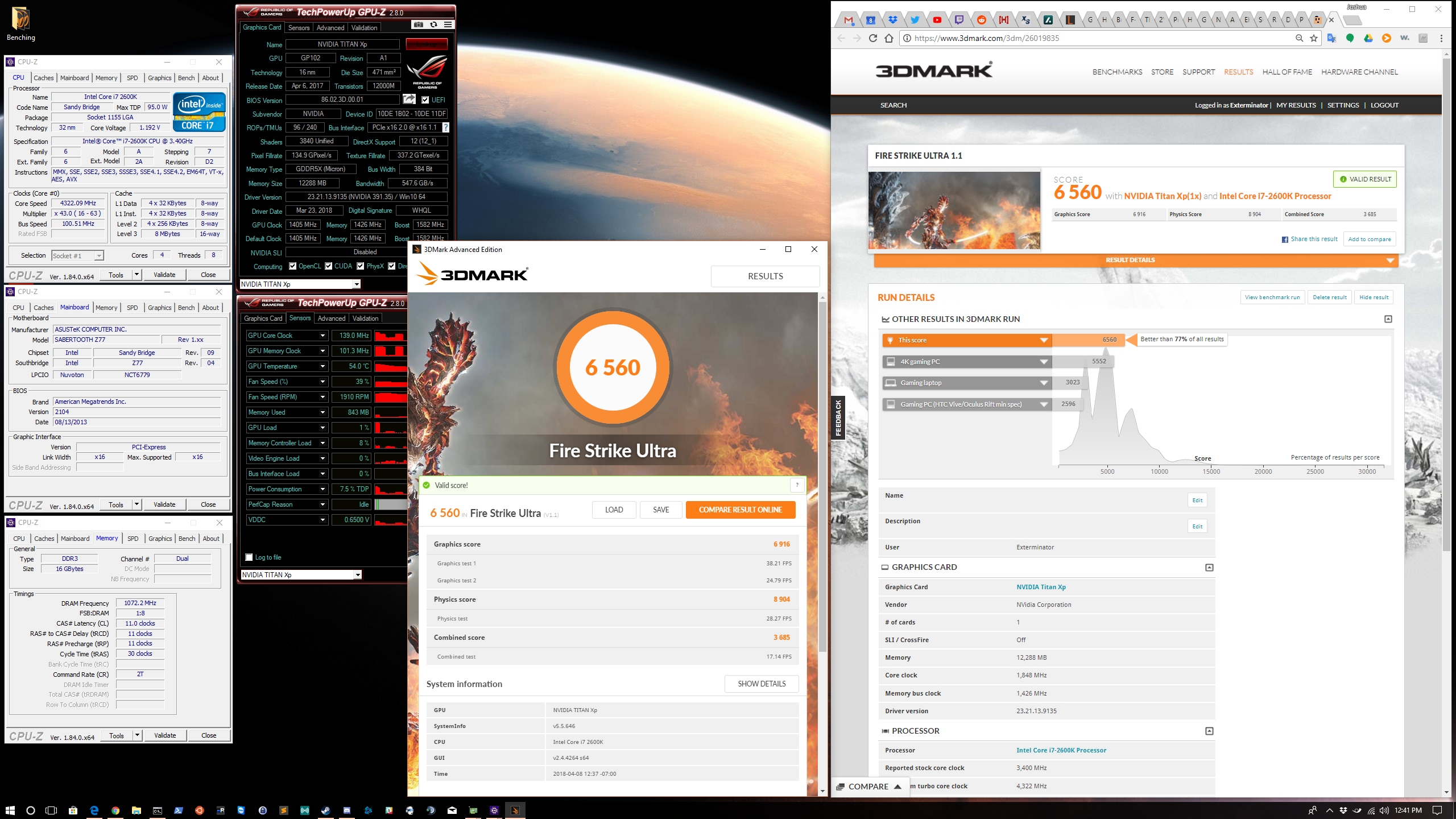1456x819 pixels.
Task: Collapse the GRAPHICS CARD section
Action: 1209,567
